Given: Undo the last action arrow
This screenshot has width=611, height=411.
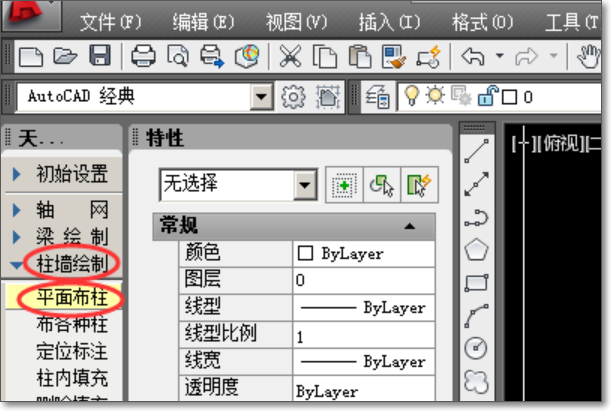Looking at the screenshot, I should 473,56.
